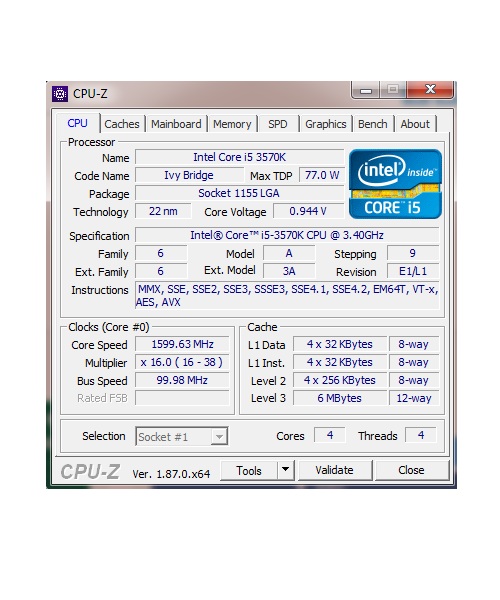The width and height of the screenshot is (500, 600).
Task: Click the Package value 'Socket 1155 LGA'
Action: tap(239, 193)
